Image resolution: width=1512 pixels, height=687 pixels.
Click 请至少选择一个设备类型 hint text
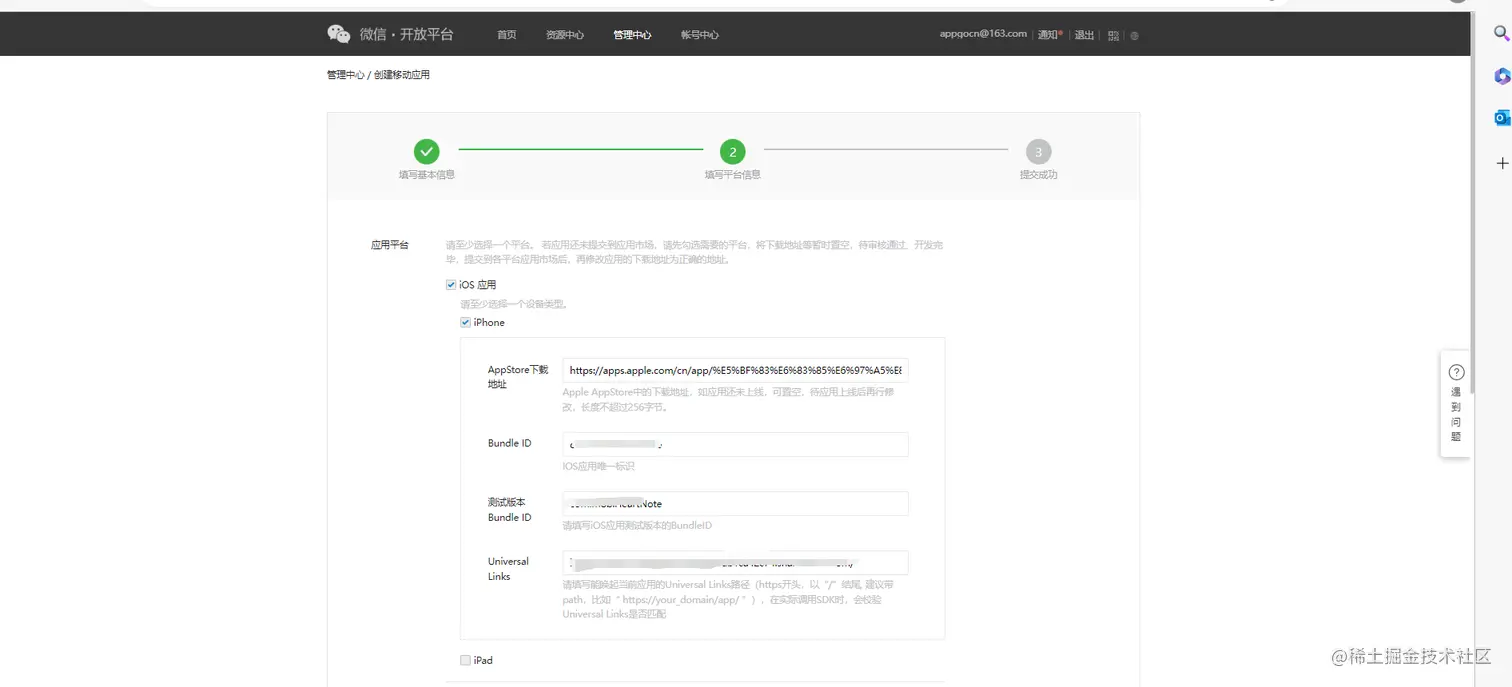coord(514,304)
